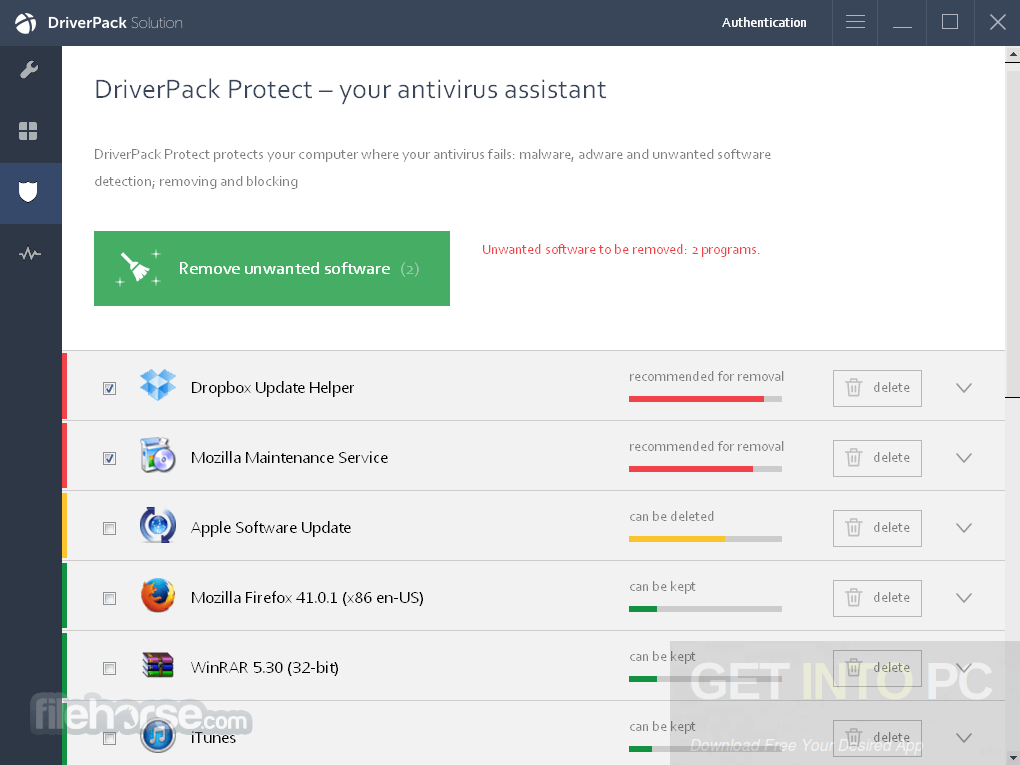Image resolution: width=1020 pixels, height=765 pixels.
Task: Open the Authentication menu item
Action: (x=764, y=23)
